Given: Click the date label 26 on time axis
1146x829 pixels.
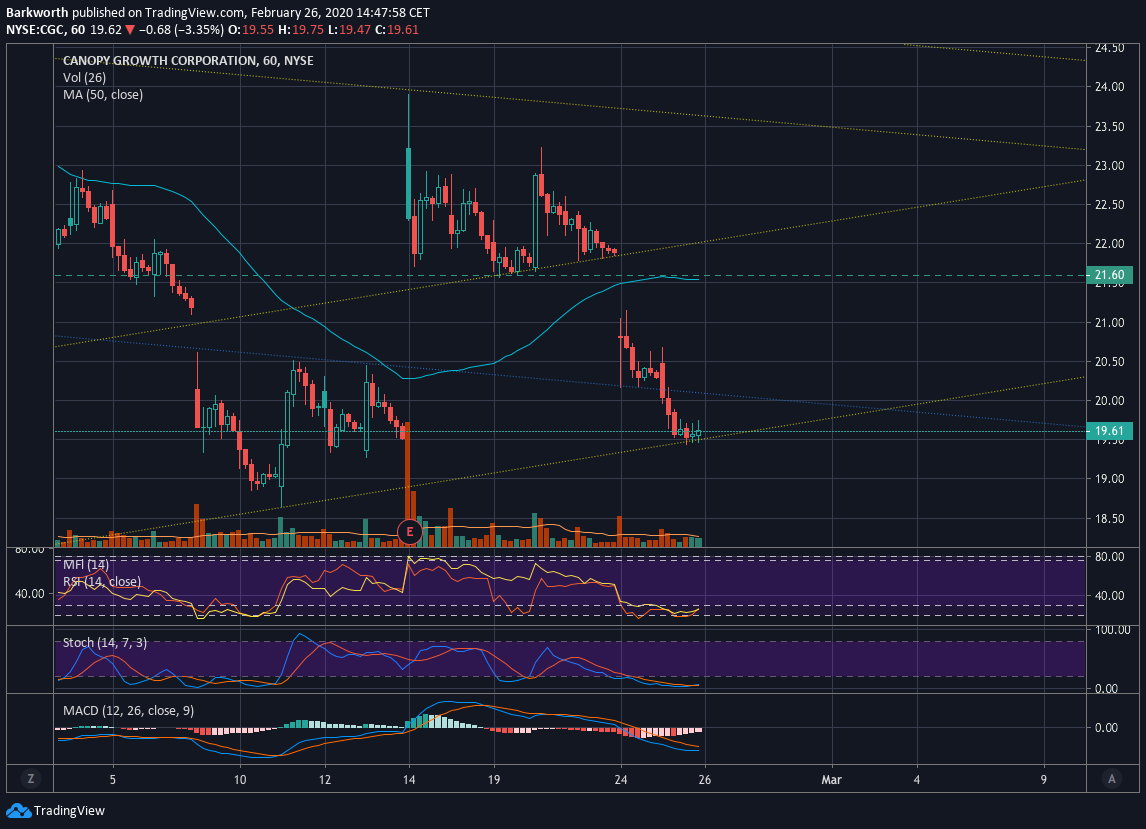Looking at the screenshot, I should pyautogui.click(x=705, y=779).
